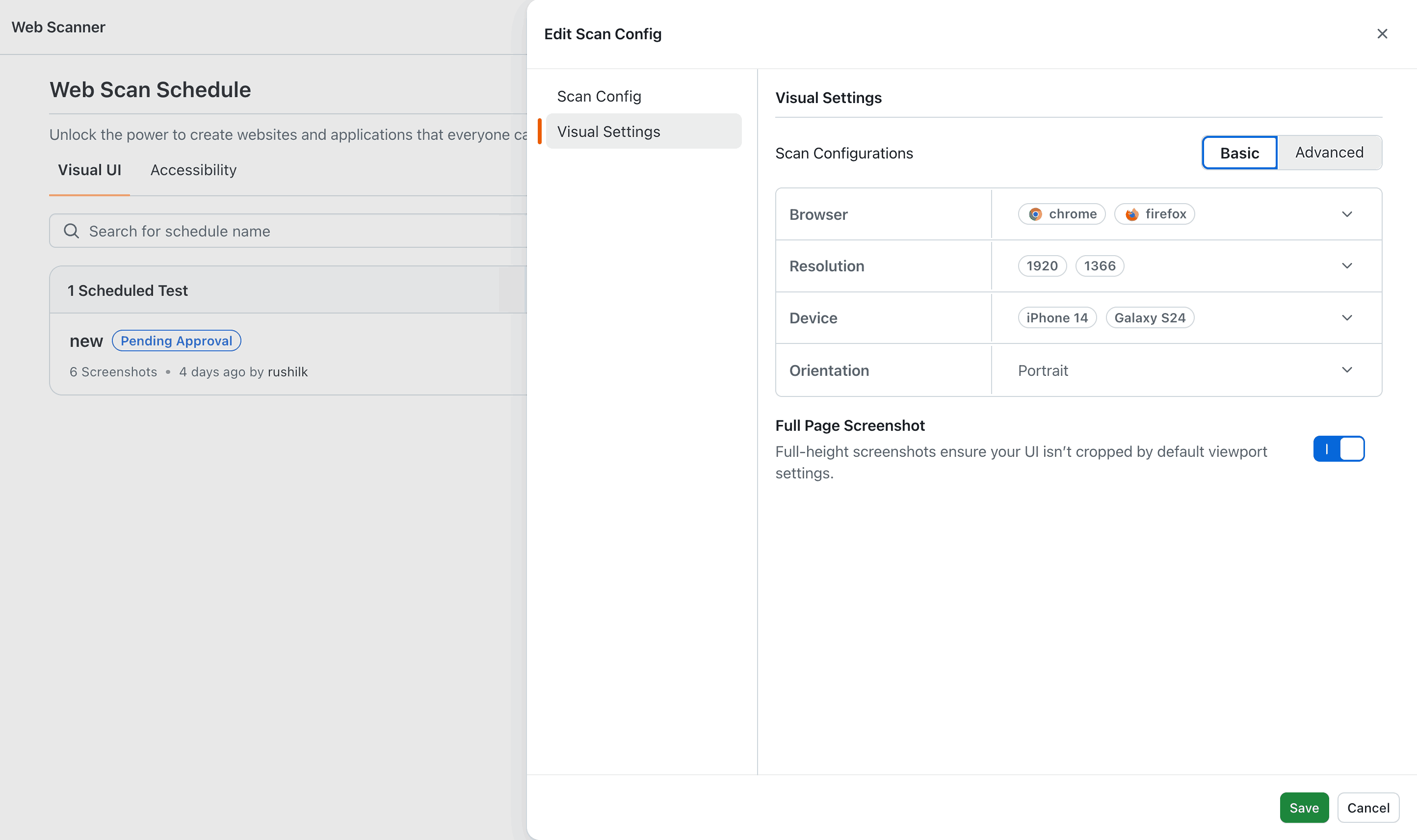
Task: Select the Visual UI tab
Action: click(x=89, y=170)
